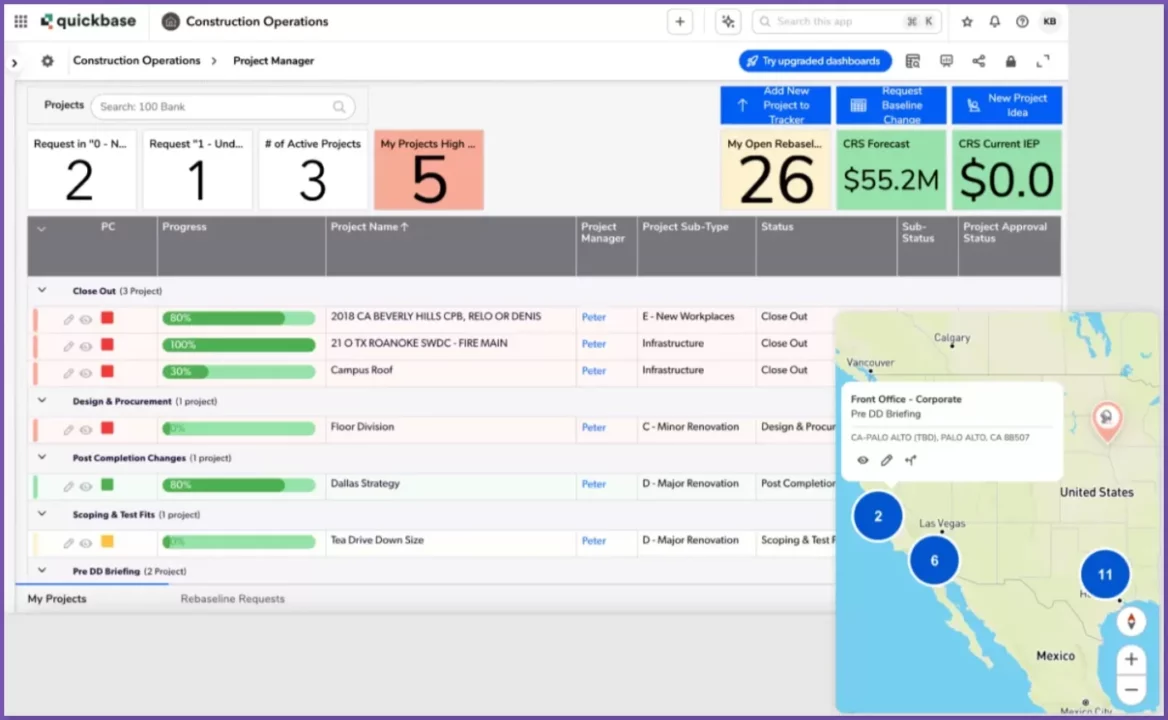Click the Add New Project to Tracker button
Screen dimensions: 1168x720
[x=775, y=104]
